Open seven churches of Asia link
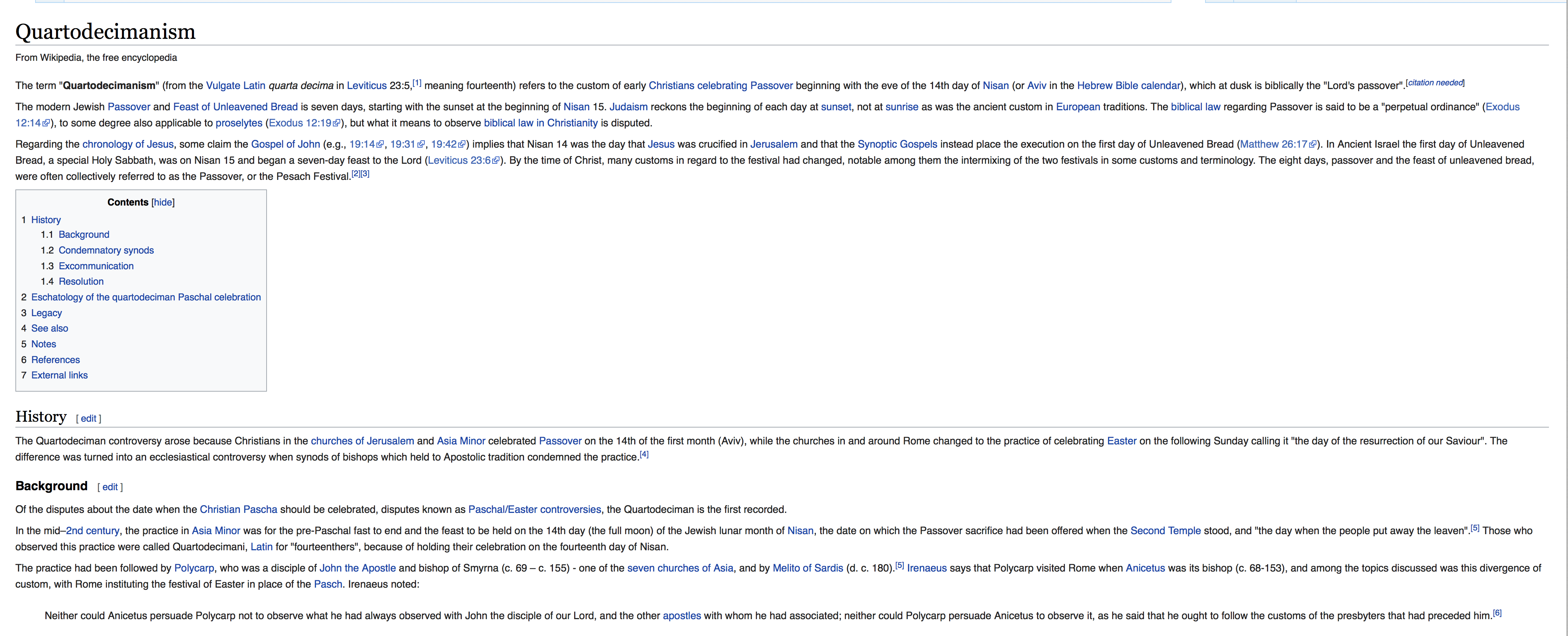Screen dimensions: 1568x636 pos(680,568)
